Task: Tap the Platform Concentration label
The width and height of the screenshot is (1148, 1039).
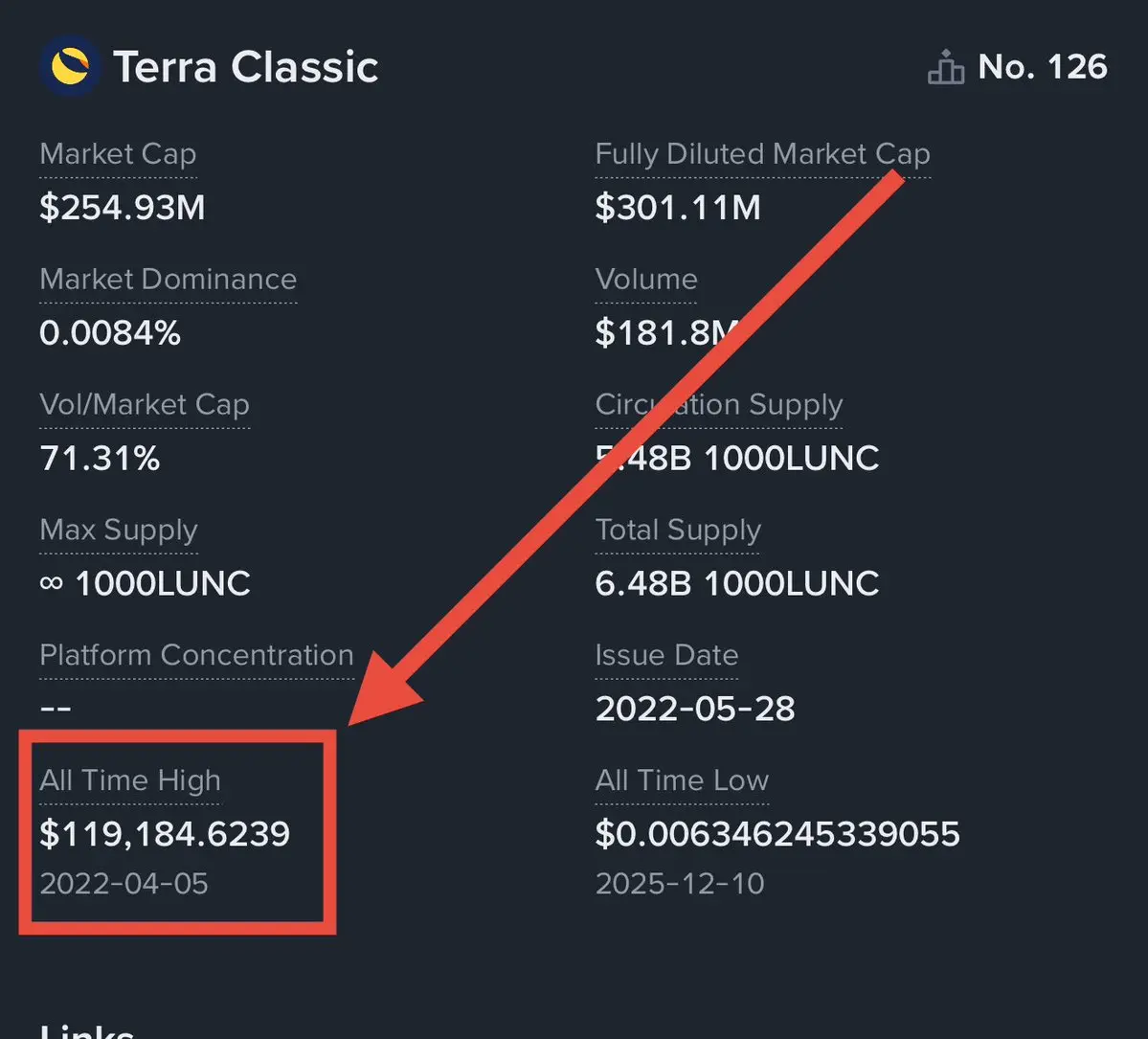Action: click(x=197, y=655)
